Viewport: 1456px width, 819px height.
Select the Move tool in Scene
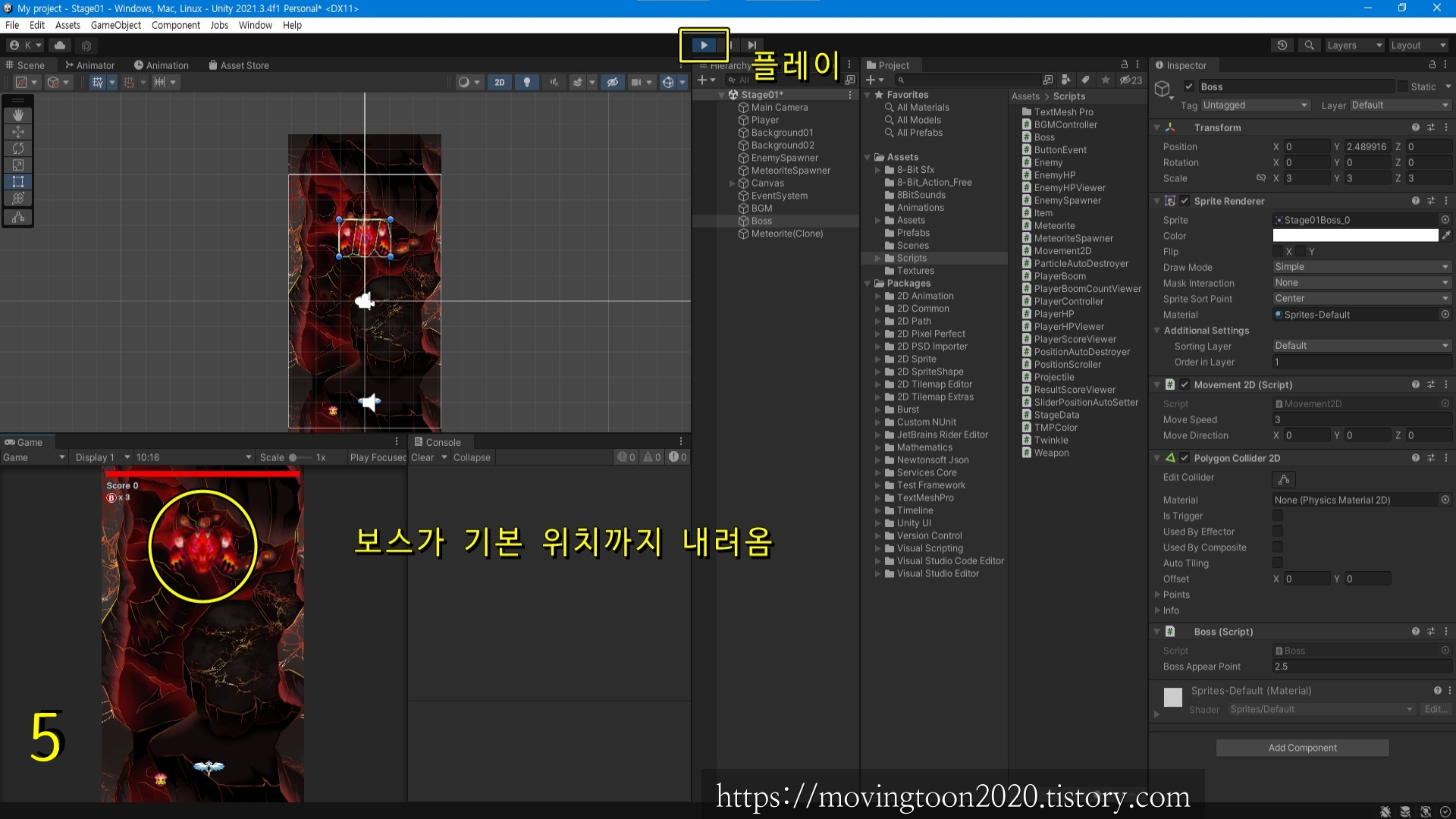coord(18,132)
